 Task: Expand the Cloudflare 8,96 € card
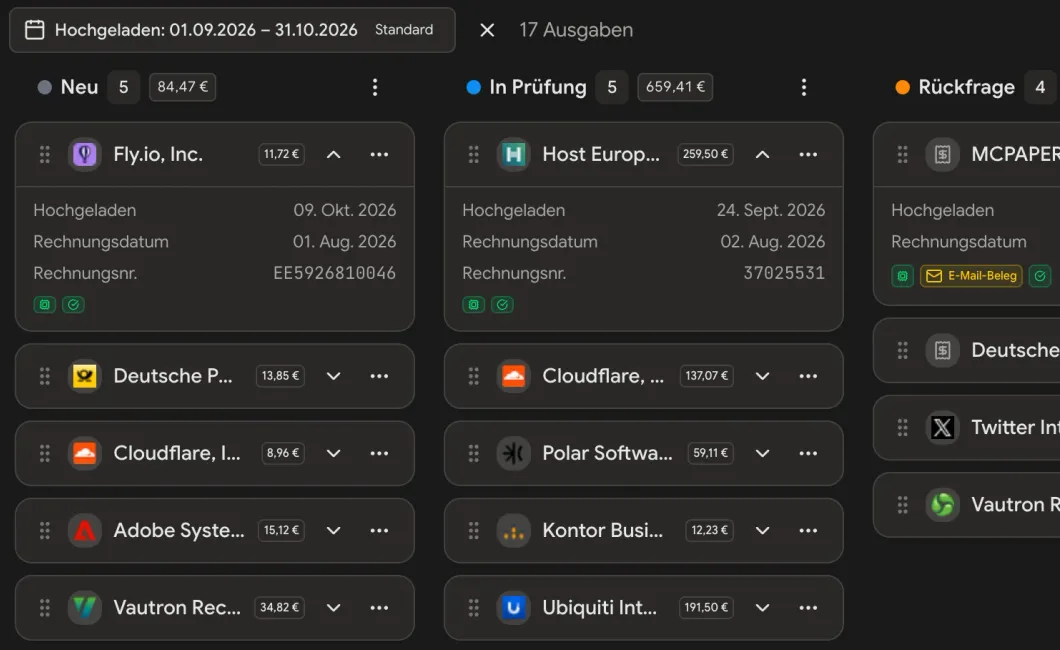pos(333,453)
